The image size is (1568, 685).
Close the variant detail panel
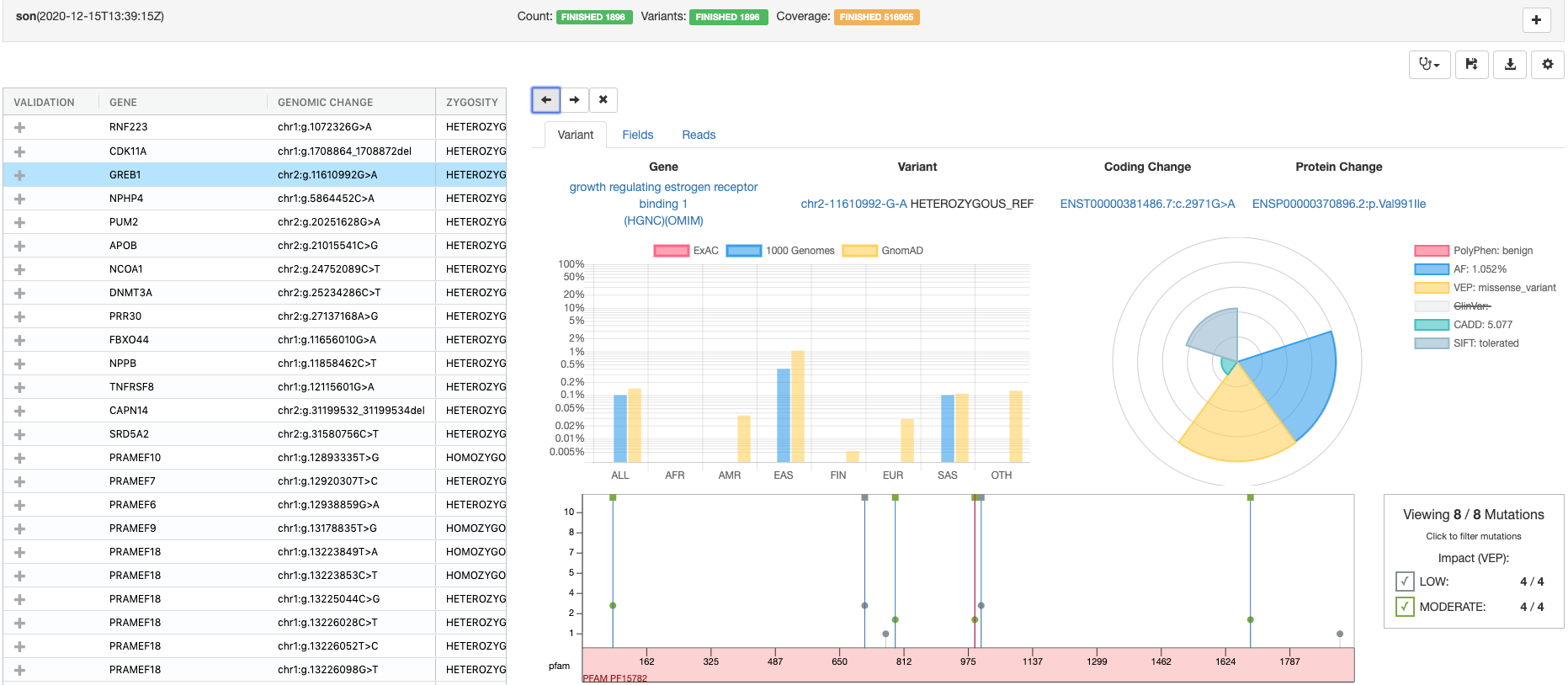pyautogui.click(x=603, y=100)
